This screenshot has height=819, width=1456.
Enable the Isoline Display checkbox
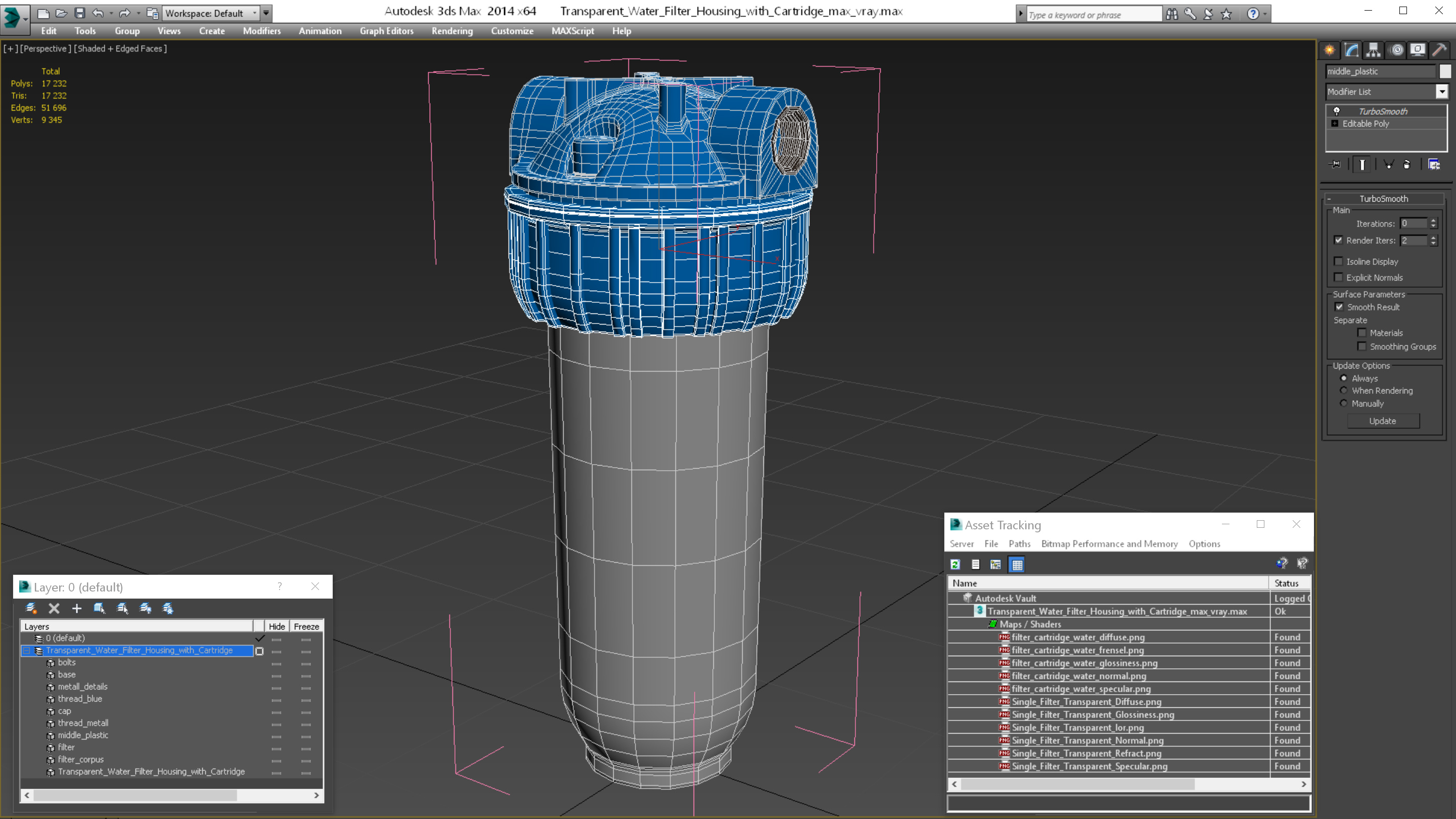point(1338,261)
